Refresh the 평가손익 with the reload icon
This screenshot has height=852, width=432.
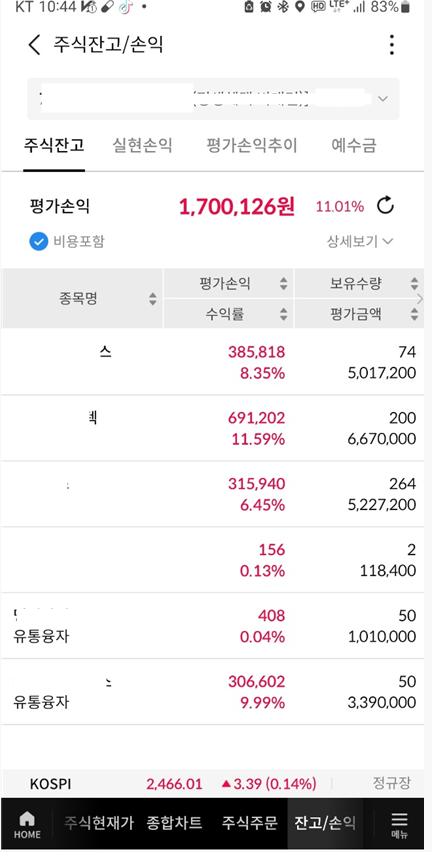[x=385, y=206]
